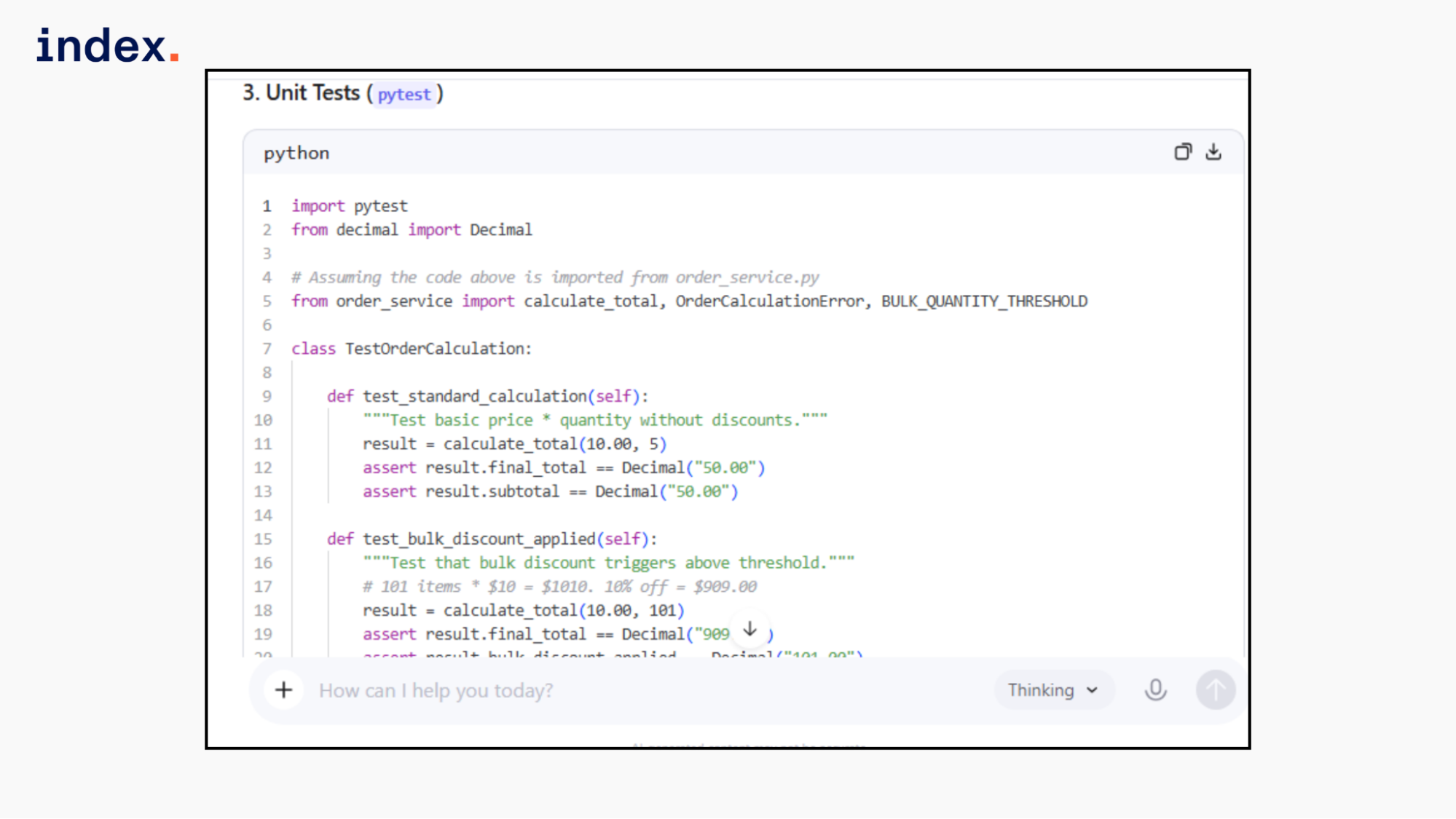
Task: Click the 'import pytest' line
Action: click(350, 206)
